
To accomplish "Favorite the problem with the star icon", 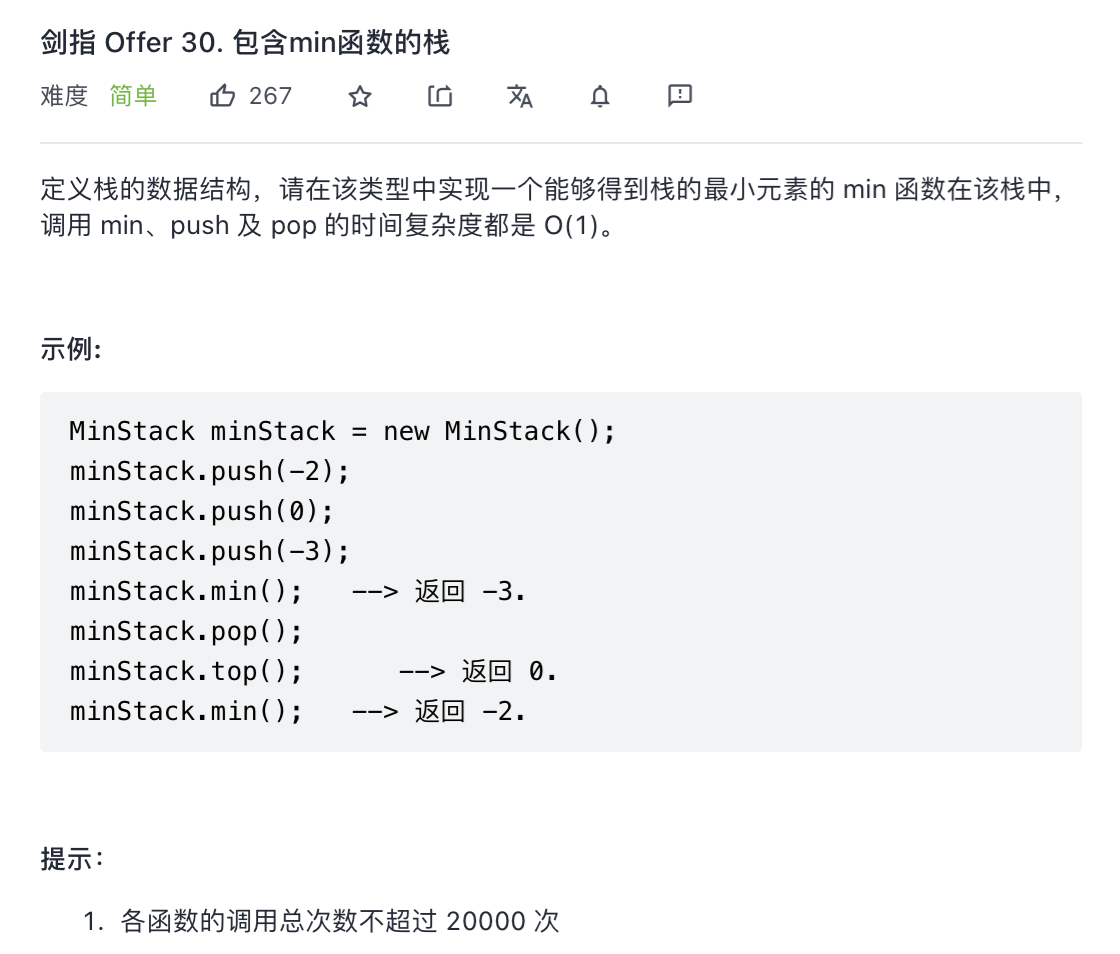I will click(x=360, y=96).
